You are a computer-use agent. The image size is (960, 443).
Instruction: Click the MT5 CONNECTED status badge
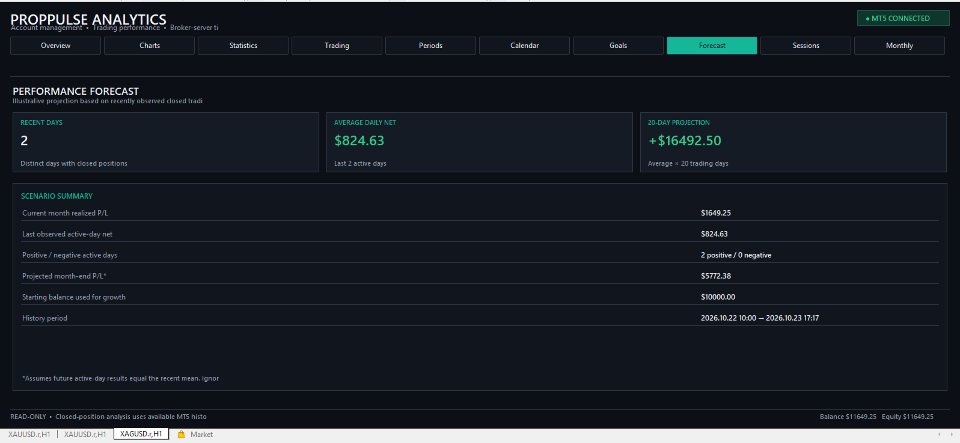coord(903,18)
